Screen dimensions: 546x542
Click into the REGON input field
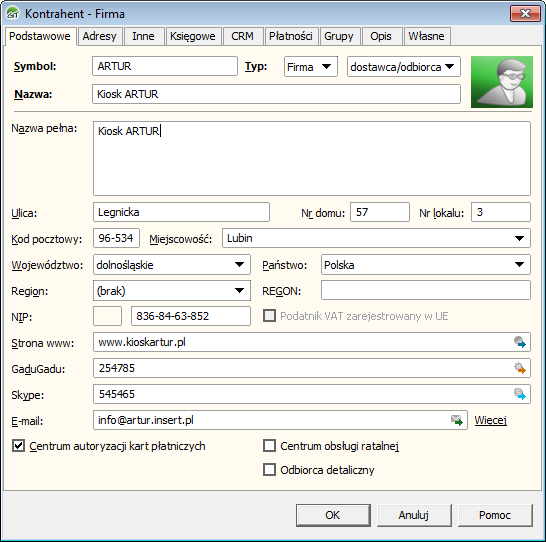click(426, 290)
